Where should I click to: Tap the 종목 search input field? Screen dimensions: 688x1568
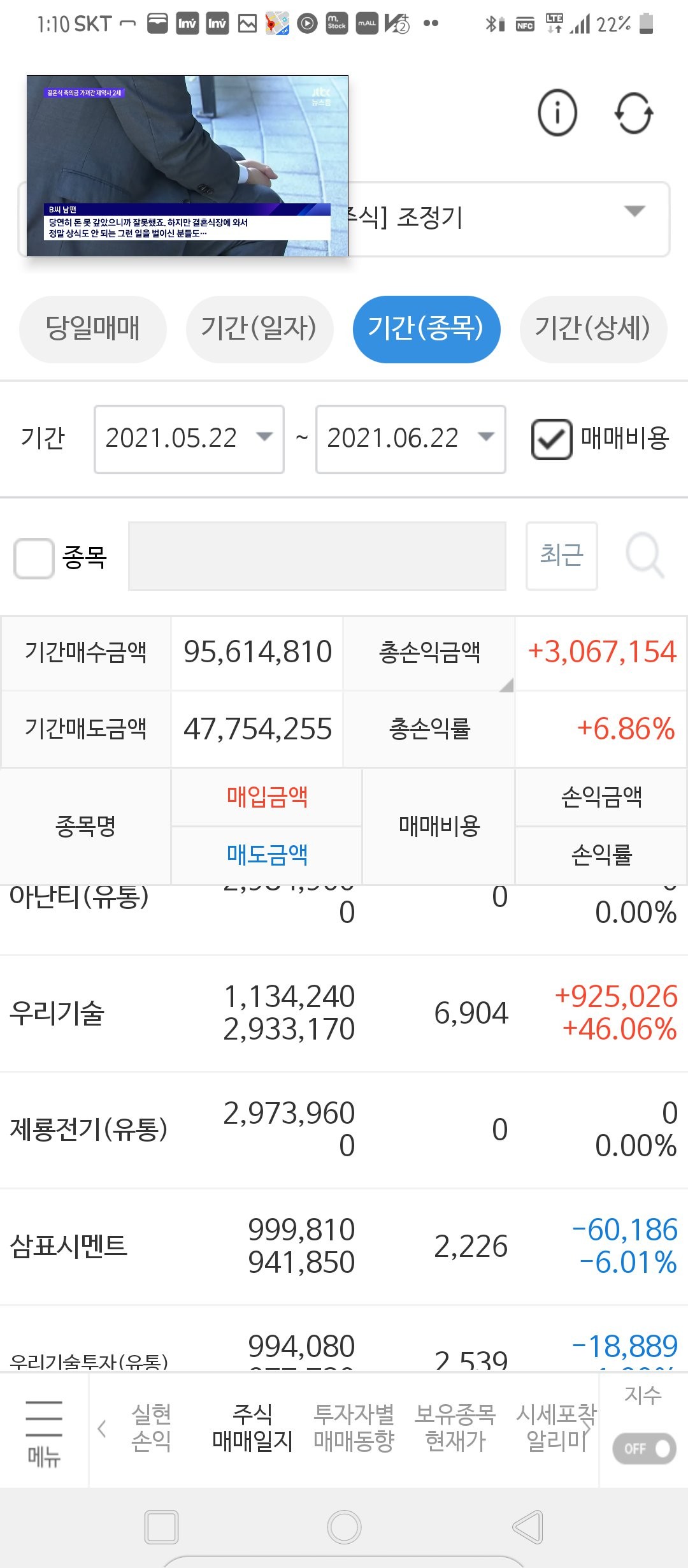point(317,556)
